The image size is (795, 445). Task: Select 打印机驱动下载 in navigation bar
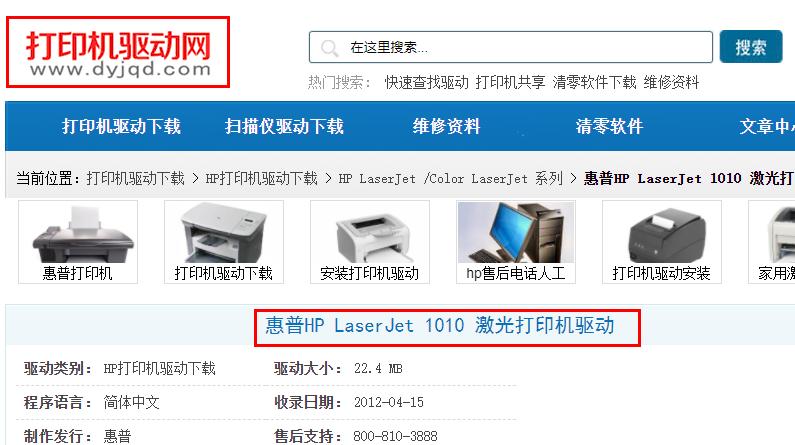tap(121, 126)
